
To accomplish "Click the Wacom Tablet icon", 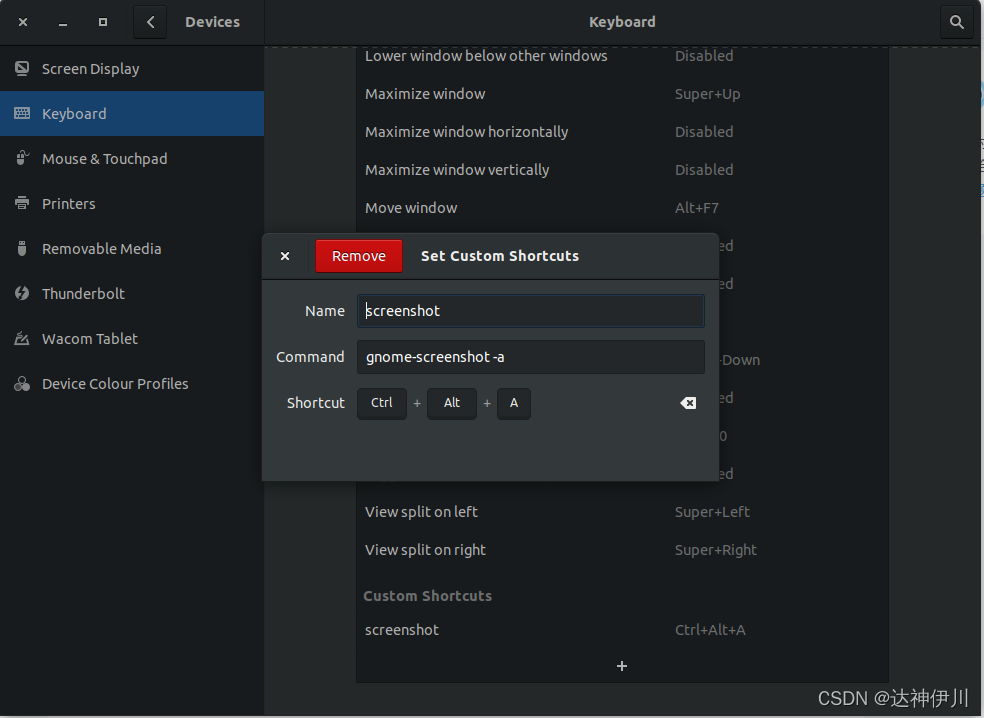I will tap(22, 338).
